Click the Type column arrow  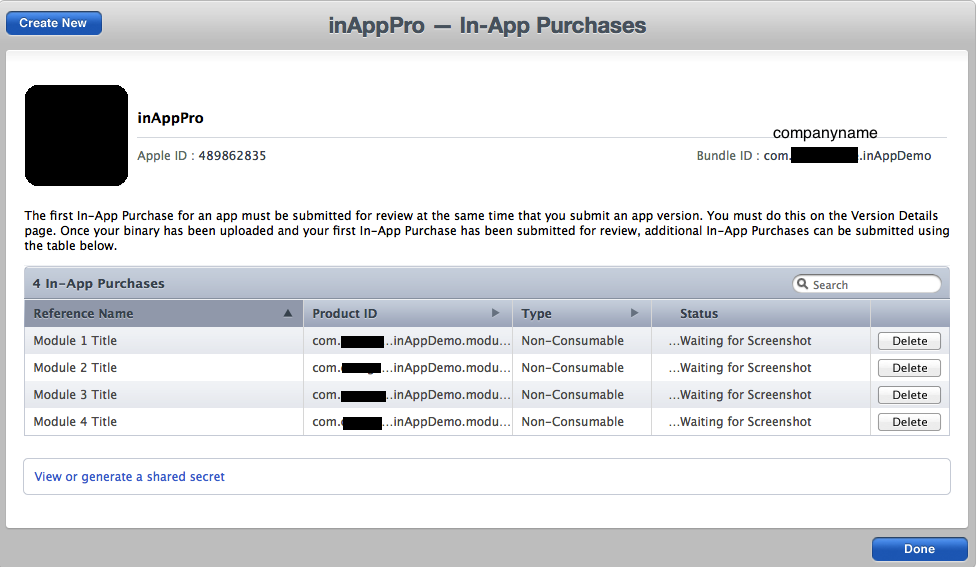[x=634, y=313]
